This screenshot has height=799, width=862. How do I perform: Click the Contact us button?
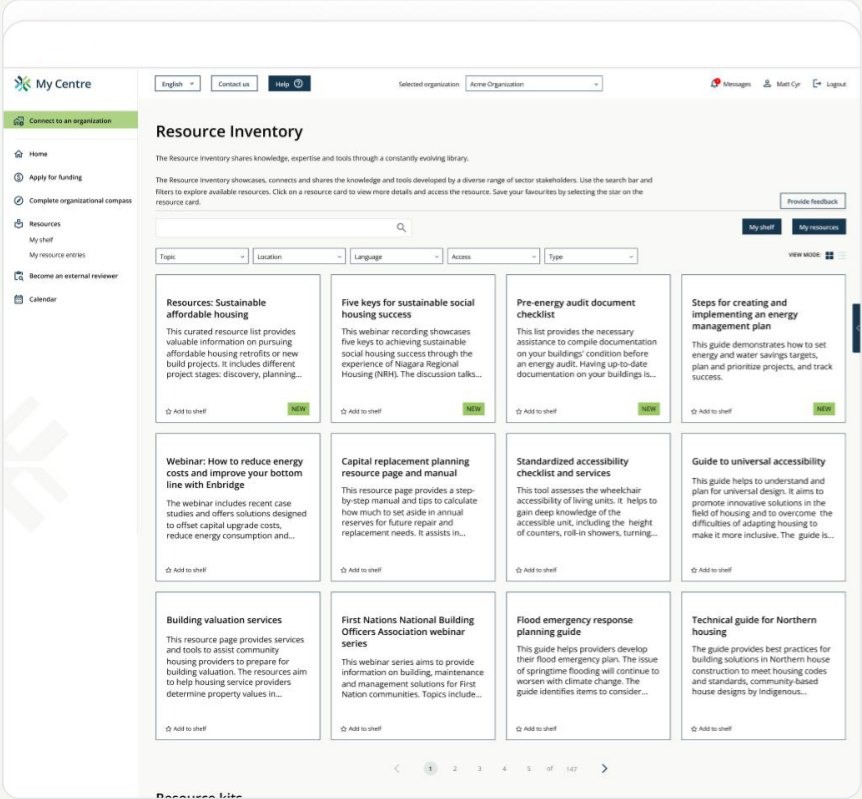pyautogui.click(x=234, y=84)
